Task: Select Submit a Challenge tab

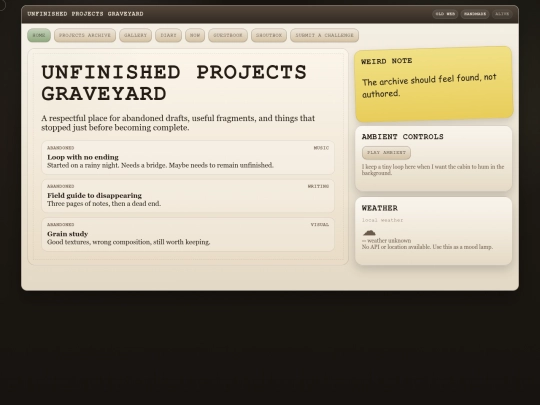Action: coord(324,35)
